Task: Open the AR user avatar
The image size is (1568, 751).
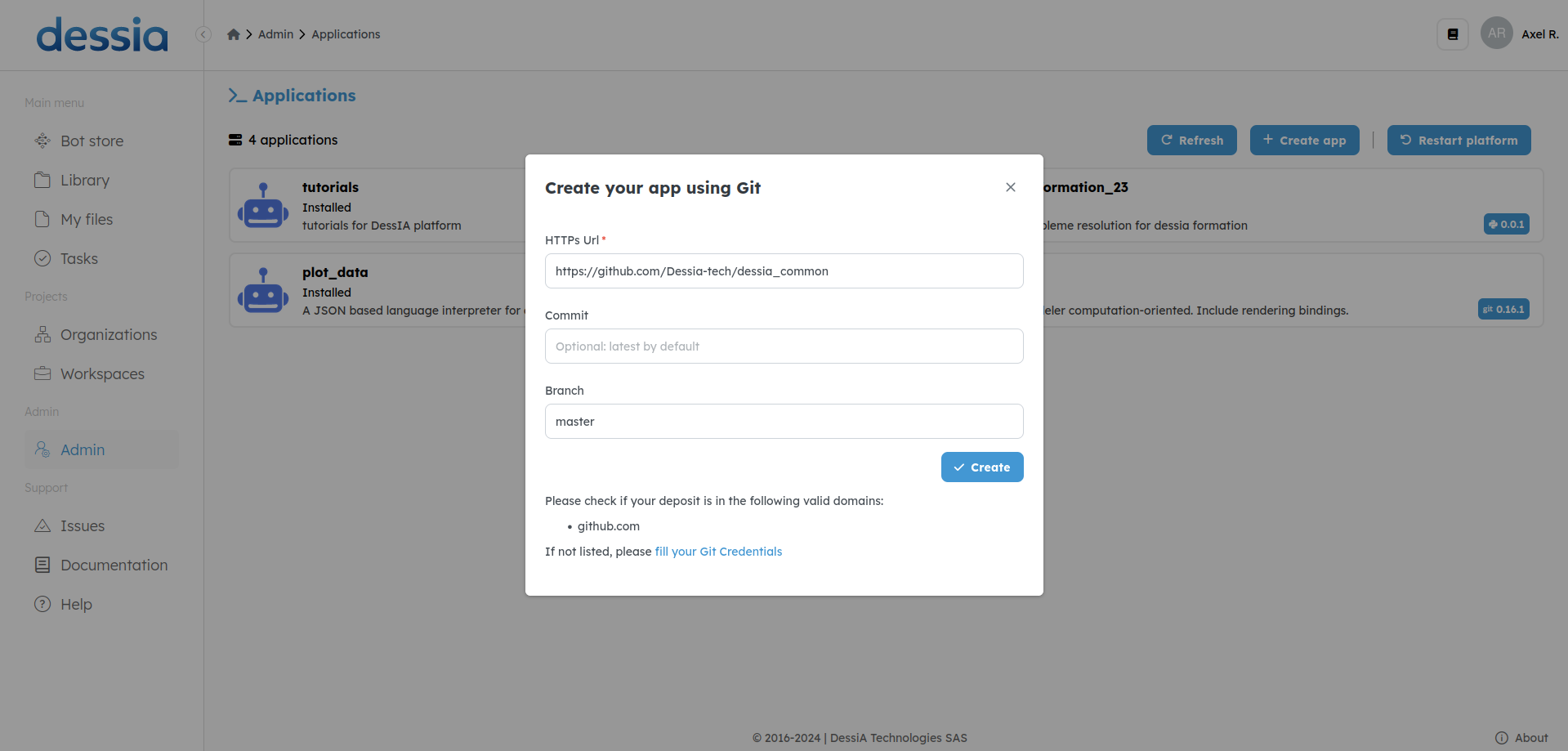Action: (x=1497, y=34)
